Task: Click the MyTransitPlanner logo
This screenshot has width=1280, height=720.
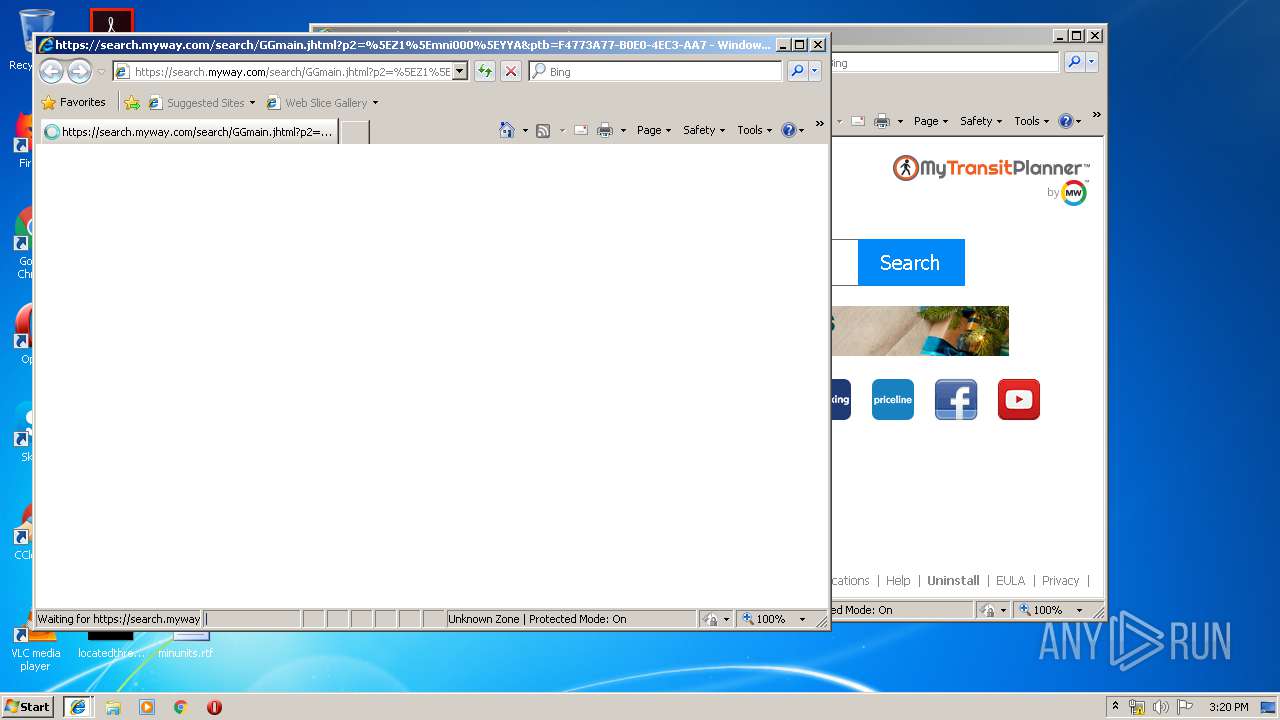Action: click(991, 169)
